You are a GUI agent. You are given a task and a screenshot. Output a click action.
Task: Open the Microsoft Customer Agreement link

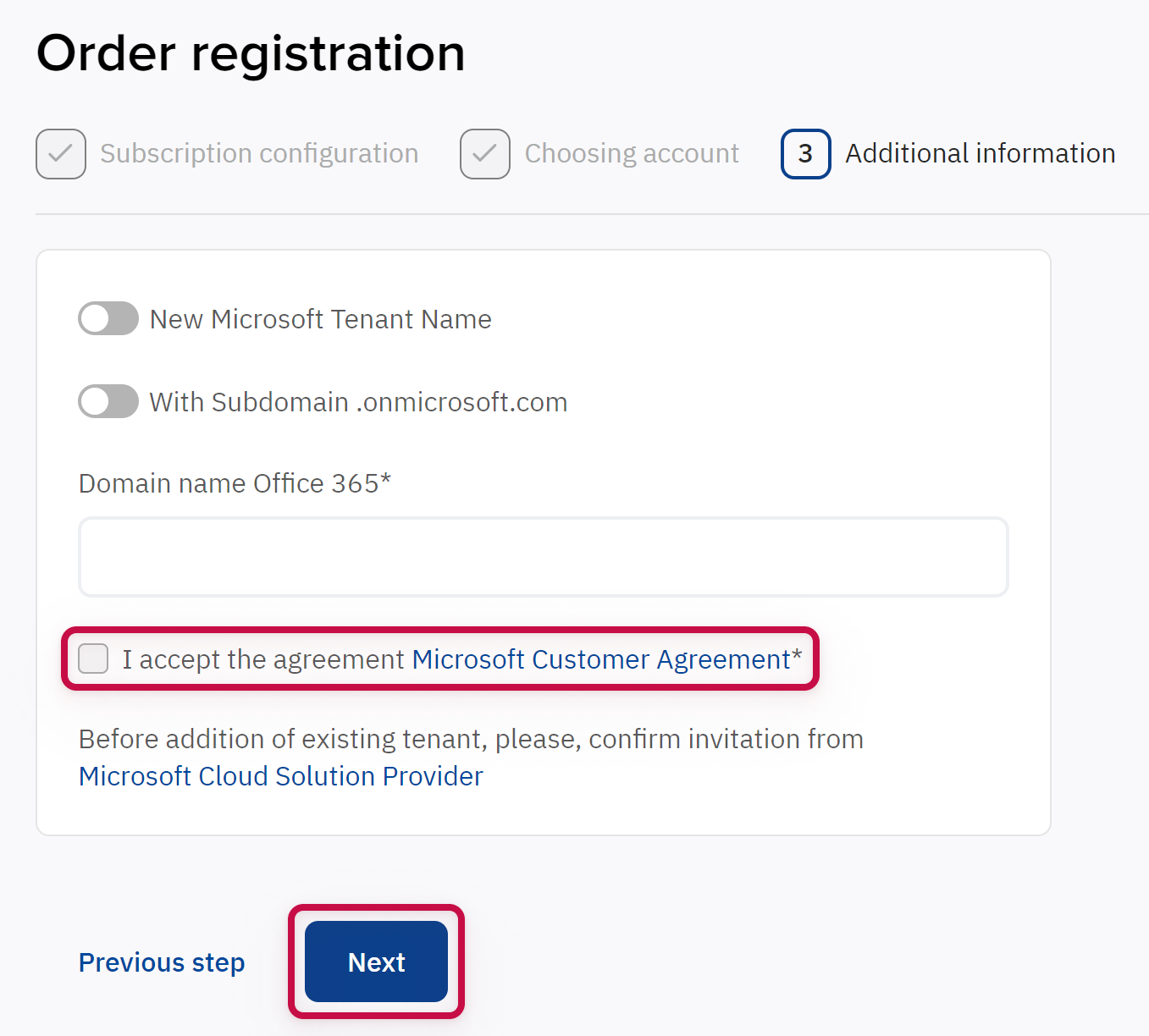601,659
